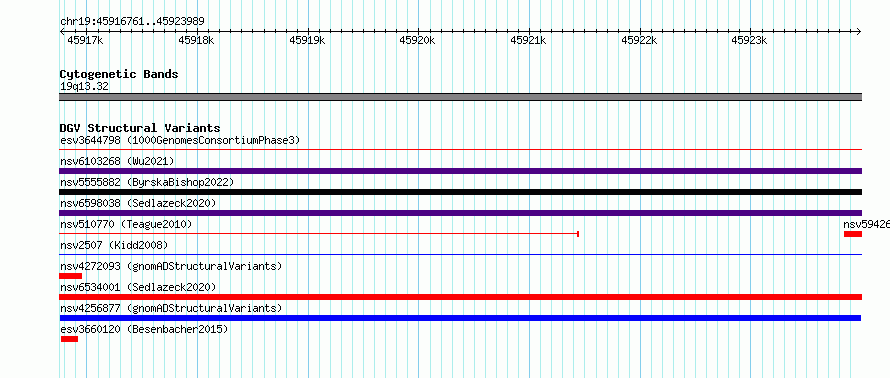The height and width of the screenshot is (378, 890).
Task: Open label esv3660120 (Besenbacher2015)
Action: pos(144,329)
